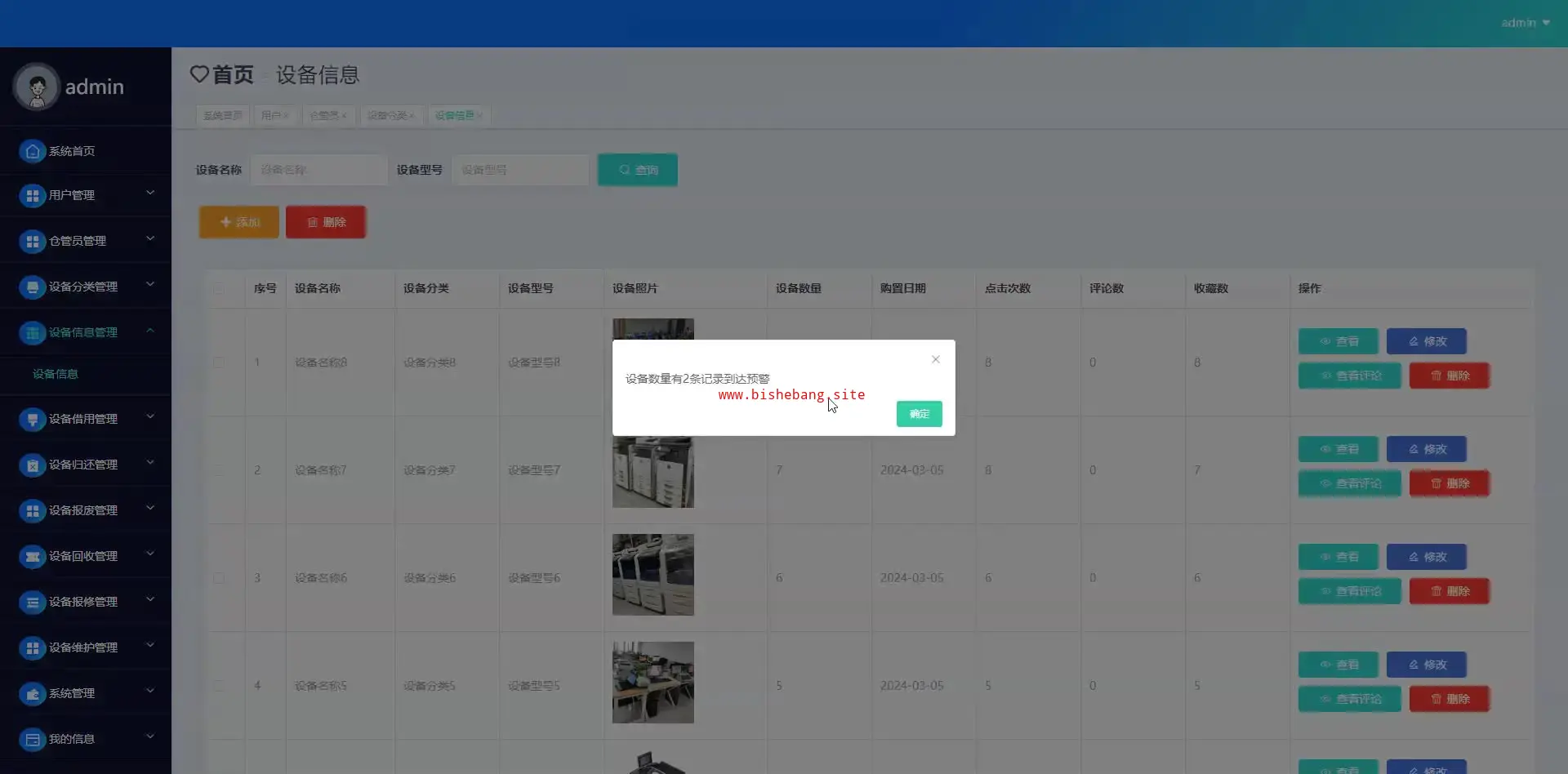
Task: Click the 设备回收管理 sidebar icon
Action: tap(32, 557)
